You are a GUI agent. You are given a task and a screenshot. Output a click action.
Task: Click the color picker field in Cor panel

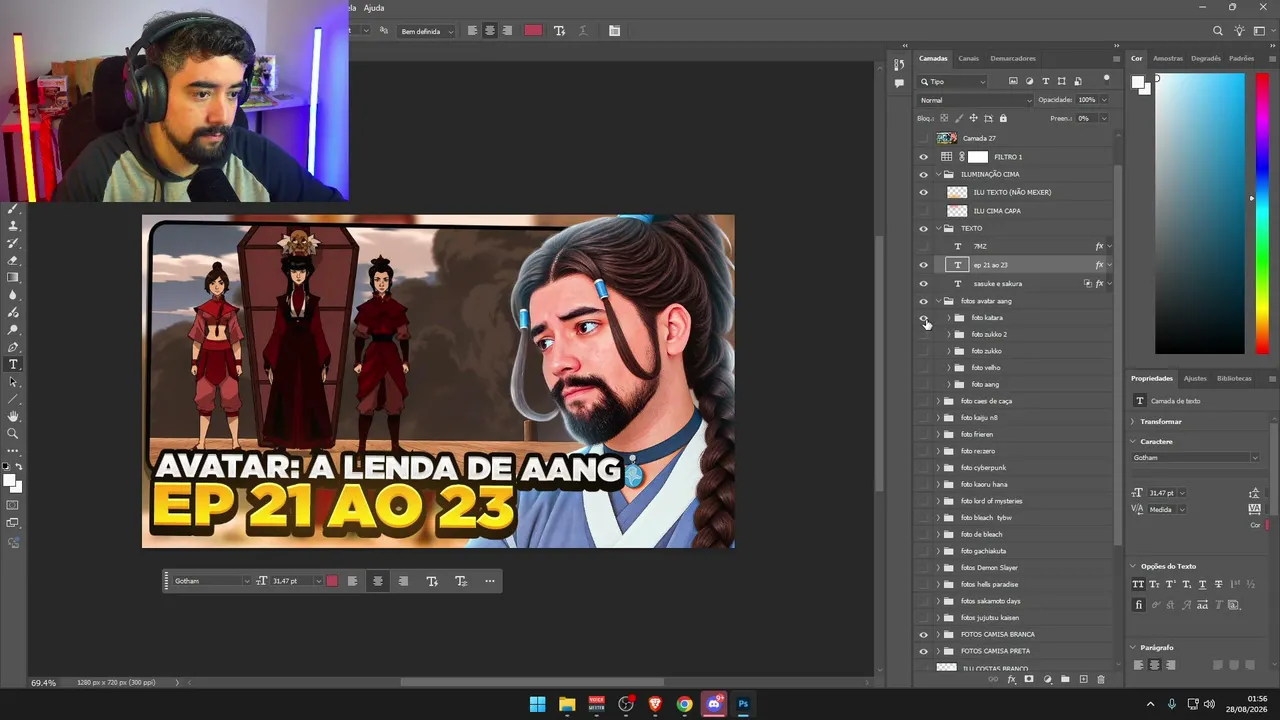click(1200, 215)
